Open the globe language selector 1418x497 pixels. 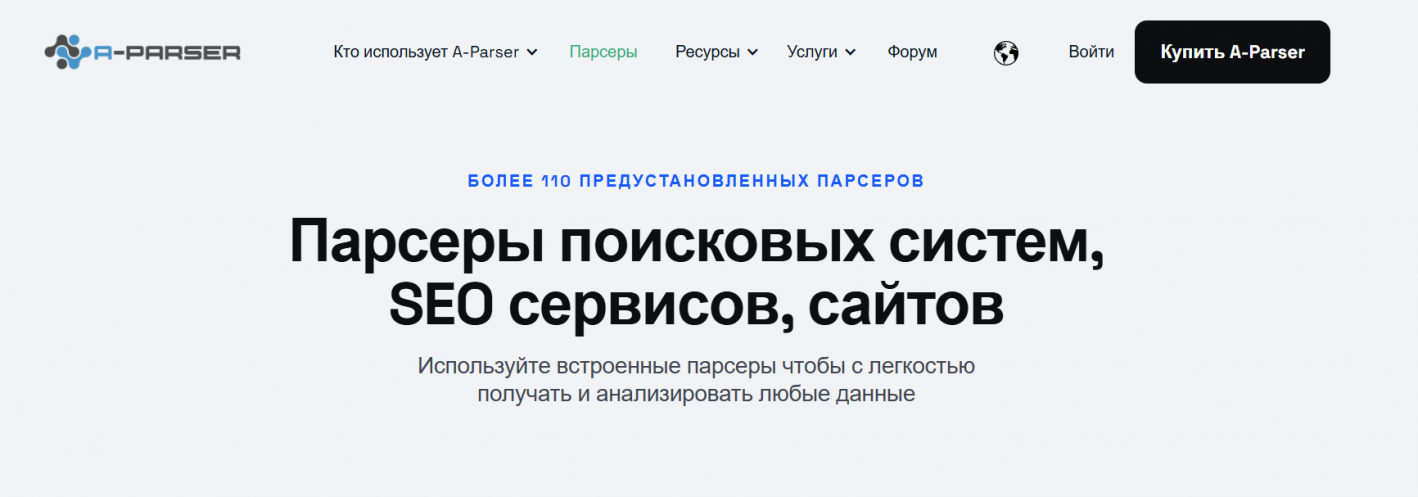point(1006,52)
